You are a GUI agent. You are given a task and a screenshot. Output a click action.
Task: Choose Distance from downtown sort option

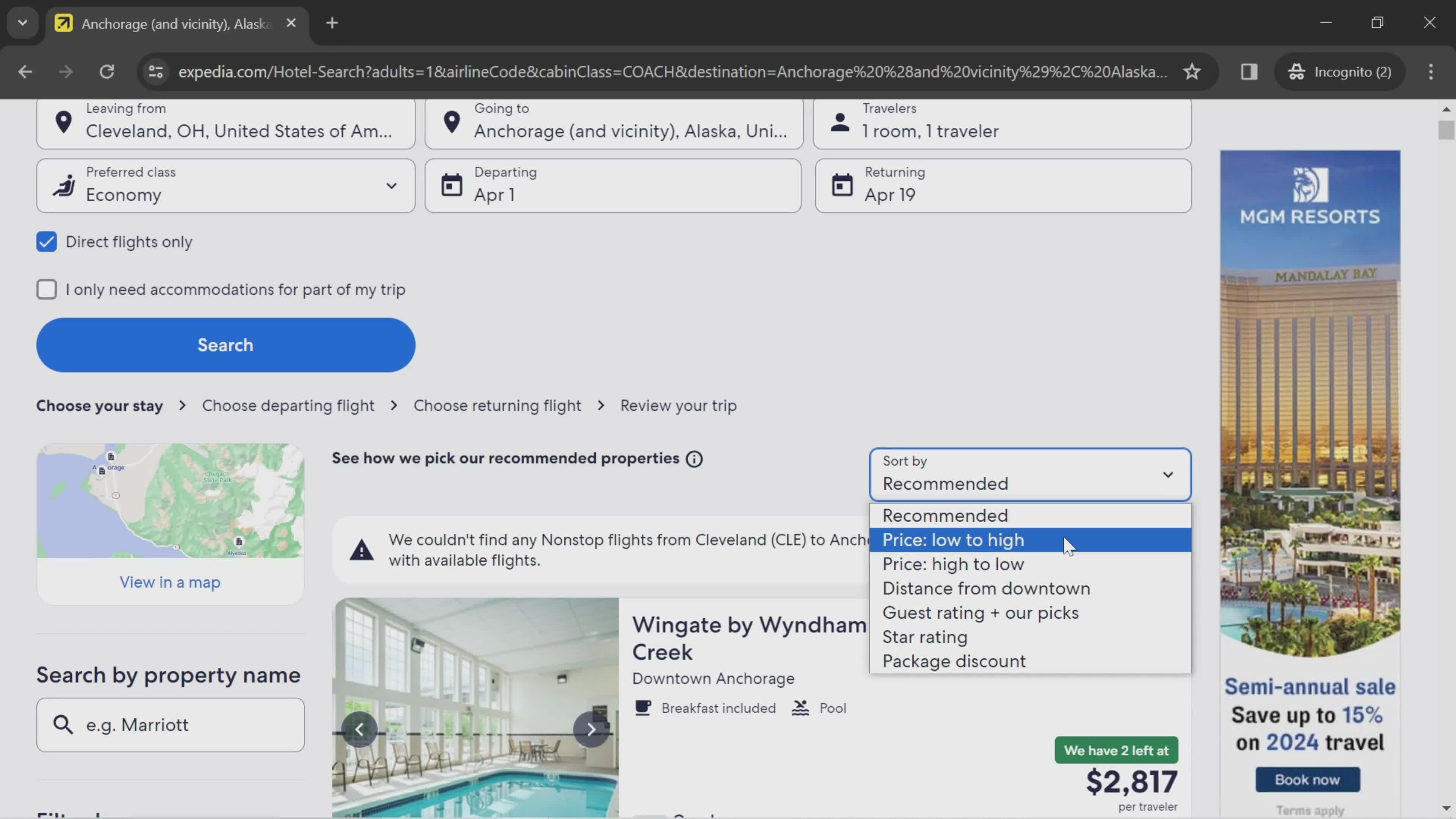(1030, 588)
